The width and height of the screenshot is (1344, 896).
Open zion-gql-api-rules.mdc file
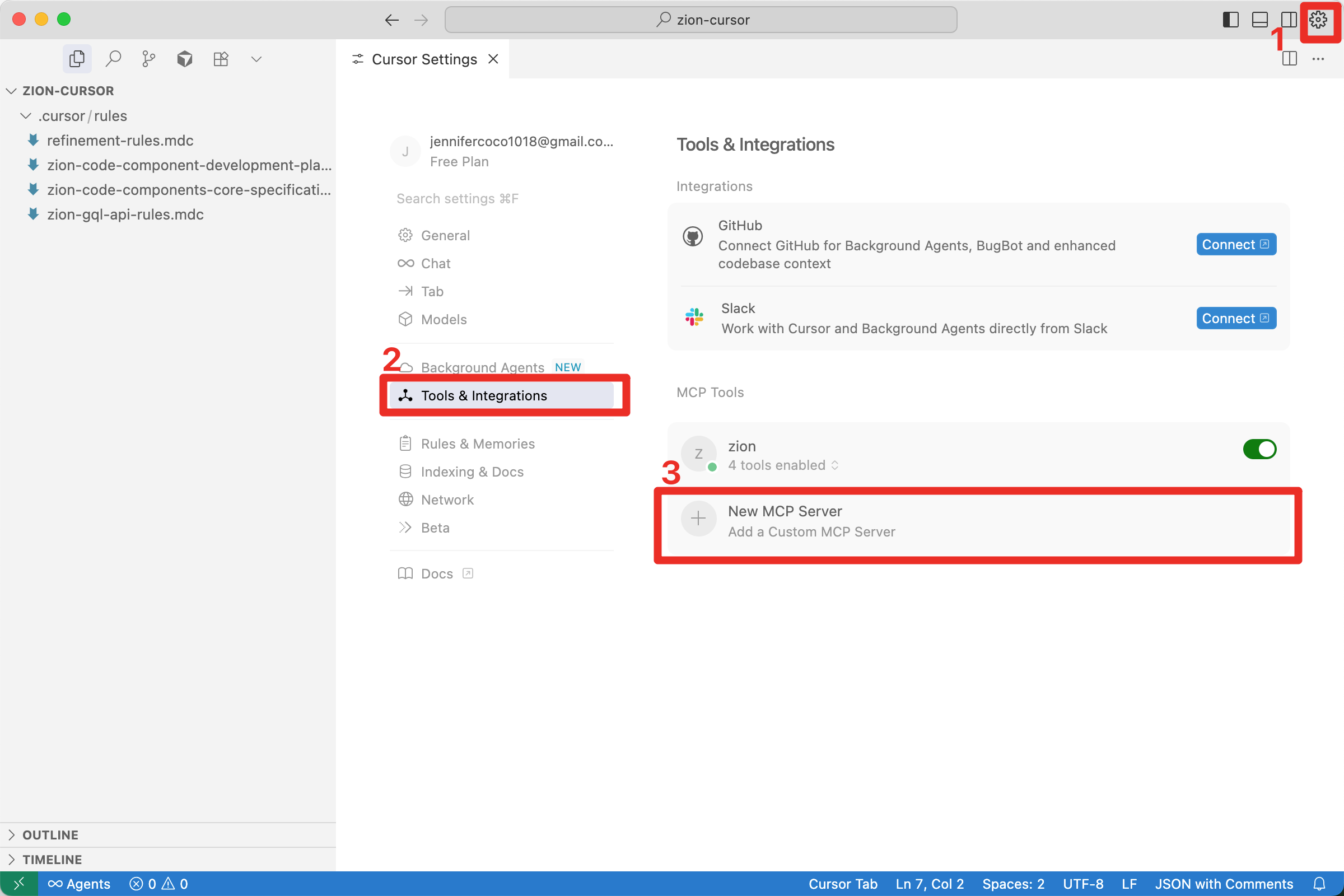coord(168,214)
